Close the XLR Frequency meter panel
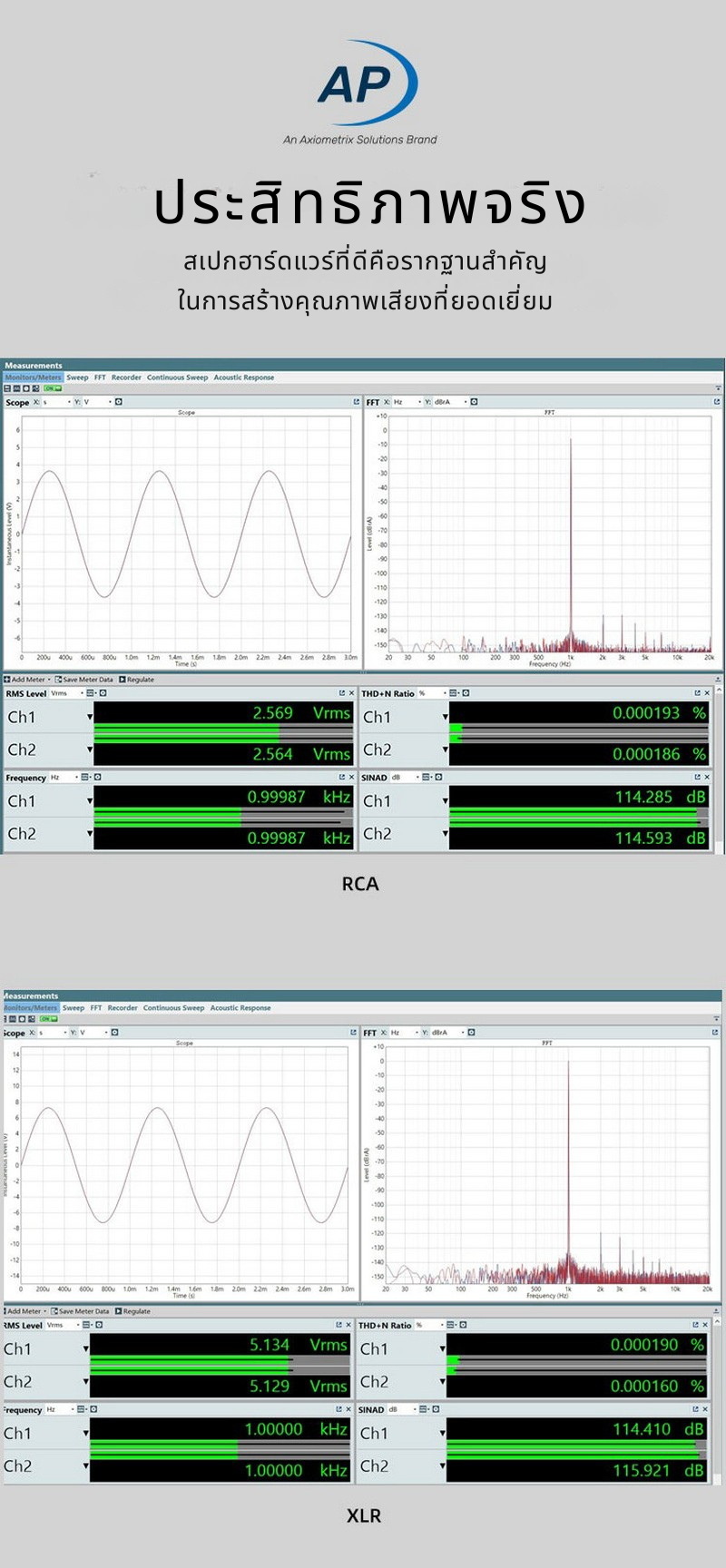The image size is (726, 1568). (x=348, y=1409)
